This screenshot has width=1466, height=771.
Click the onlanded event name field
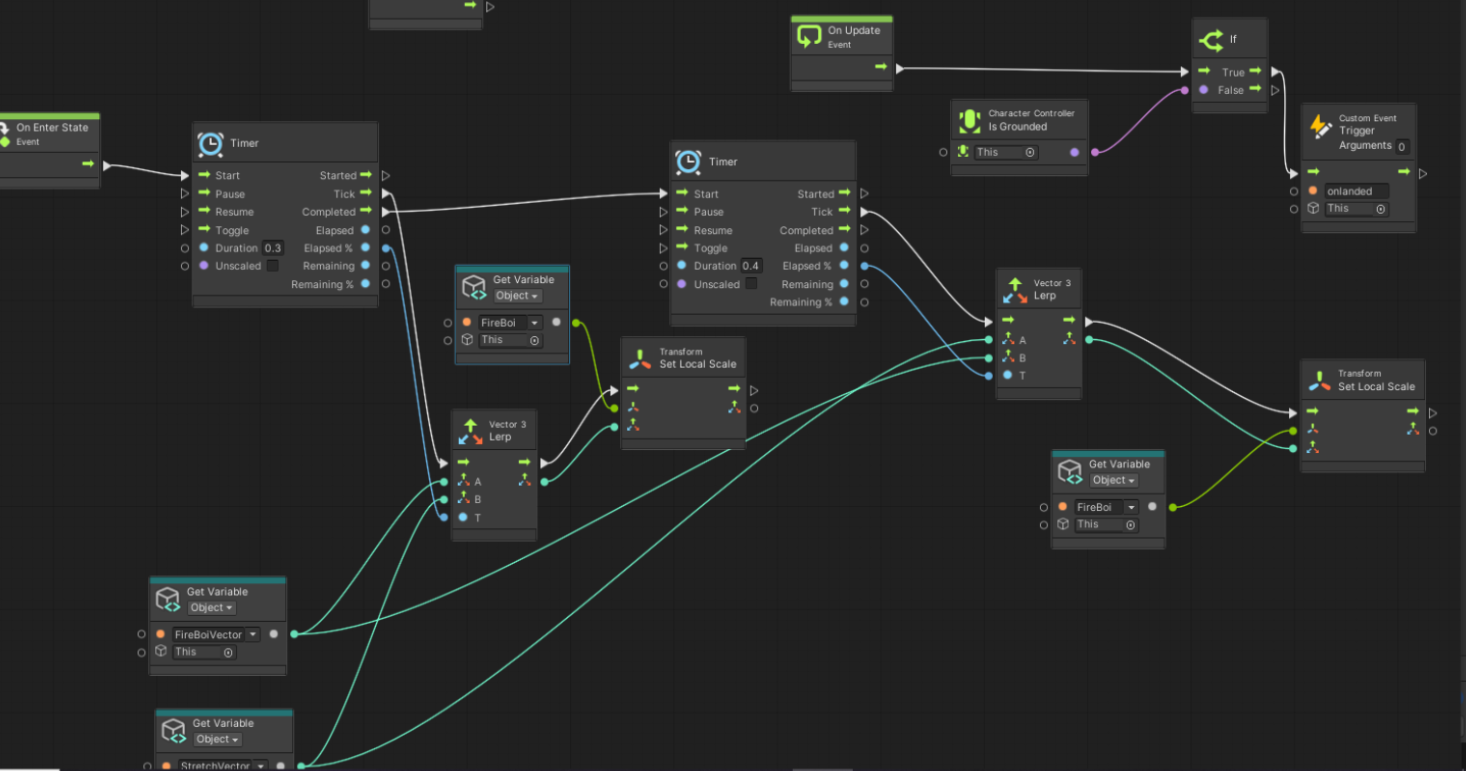click(1355, 191)
